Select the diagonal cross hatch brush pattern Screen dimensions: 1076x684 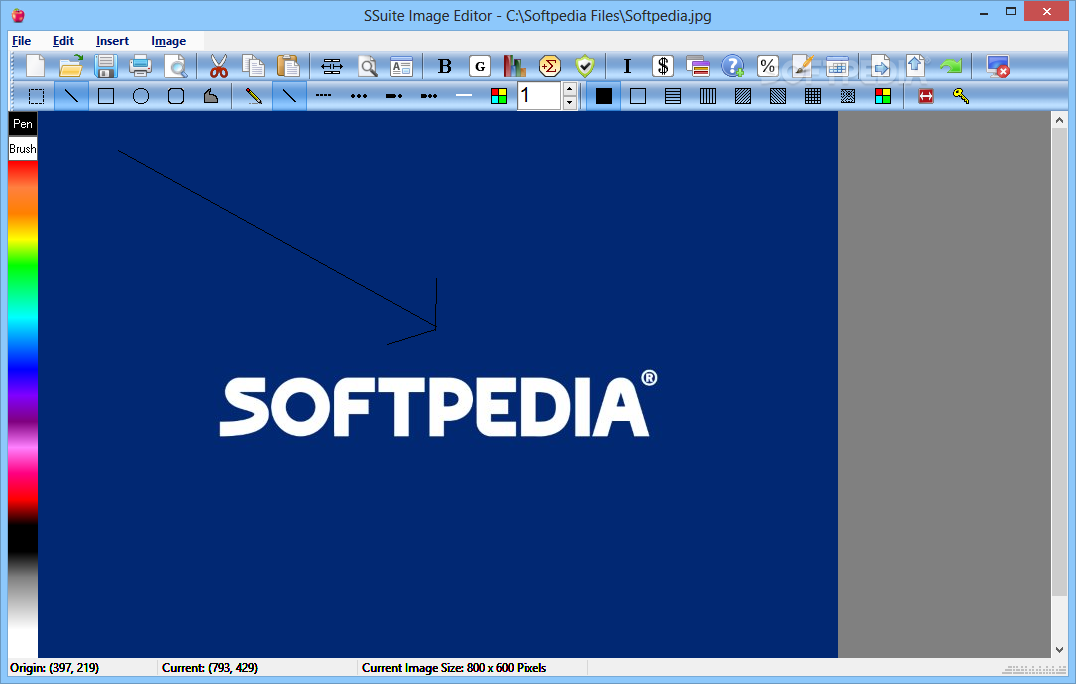[x=848, y=96]
